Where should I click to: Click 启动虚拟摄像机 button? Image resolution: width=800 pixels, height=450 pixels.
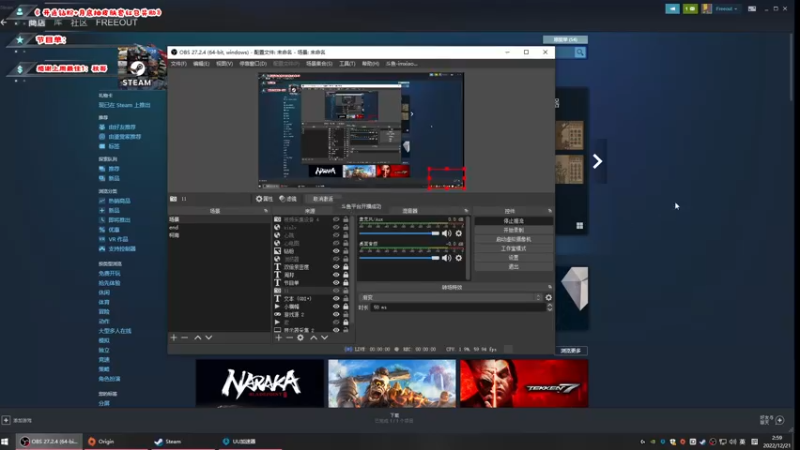point(513,239)
